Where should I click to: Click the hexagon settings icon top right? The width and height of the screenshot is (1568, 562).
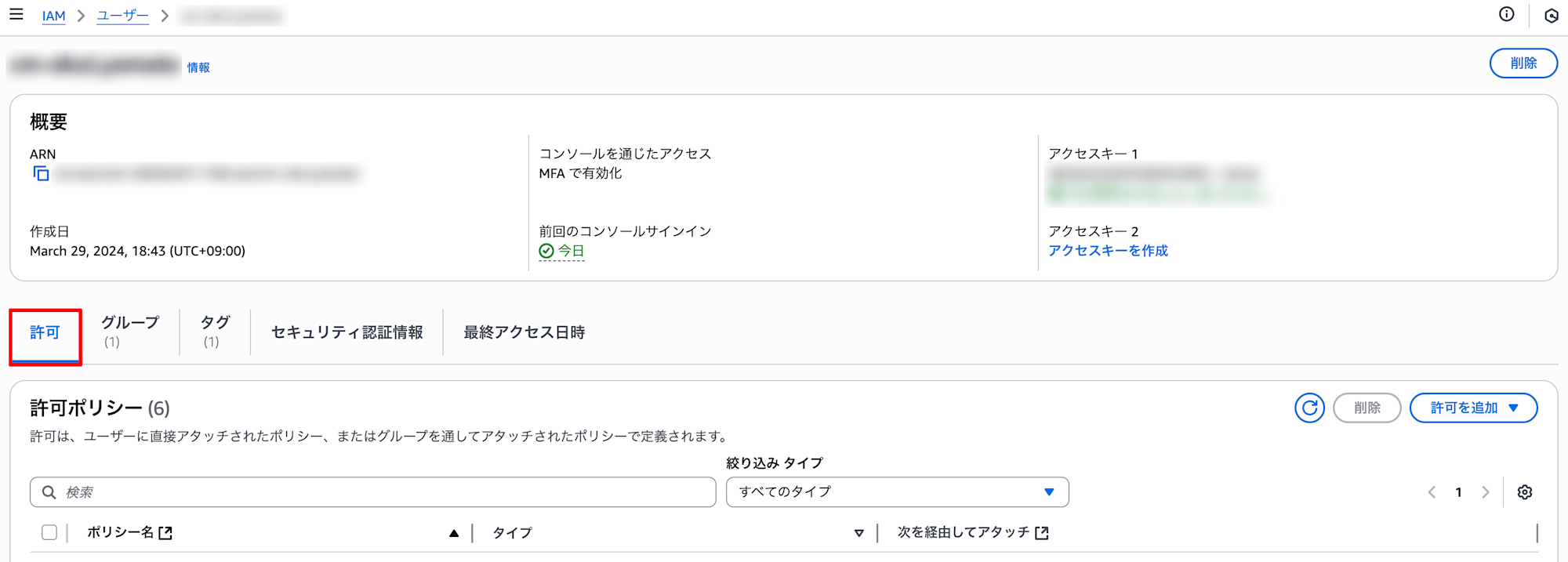pos(1551,16)
